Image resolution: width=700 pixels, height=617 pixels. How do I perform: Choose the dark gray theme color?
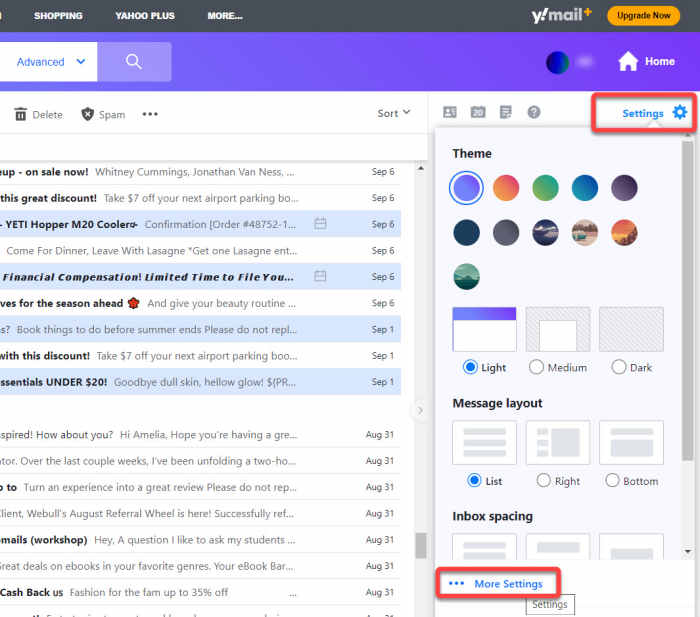[506, 233]
